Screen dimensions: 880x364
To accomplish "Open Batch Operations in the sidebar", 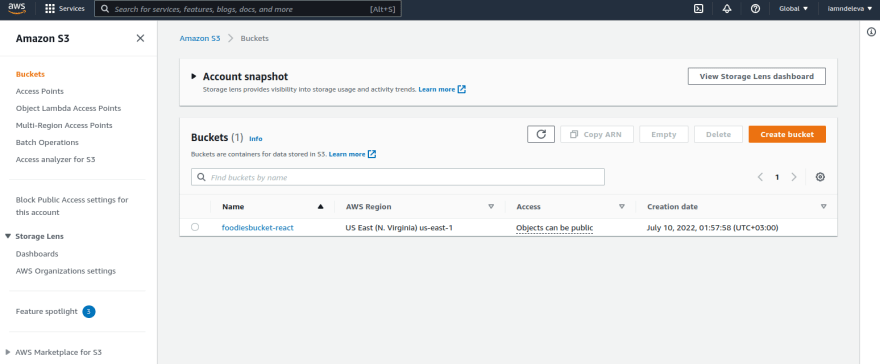I will (47, 142).
